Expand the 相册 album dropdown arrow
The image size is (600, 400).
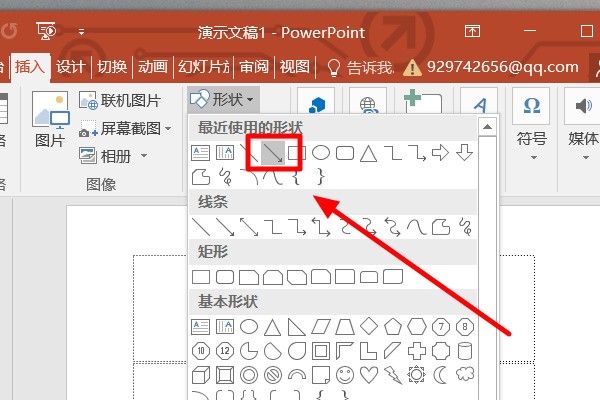143,156
